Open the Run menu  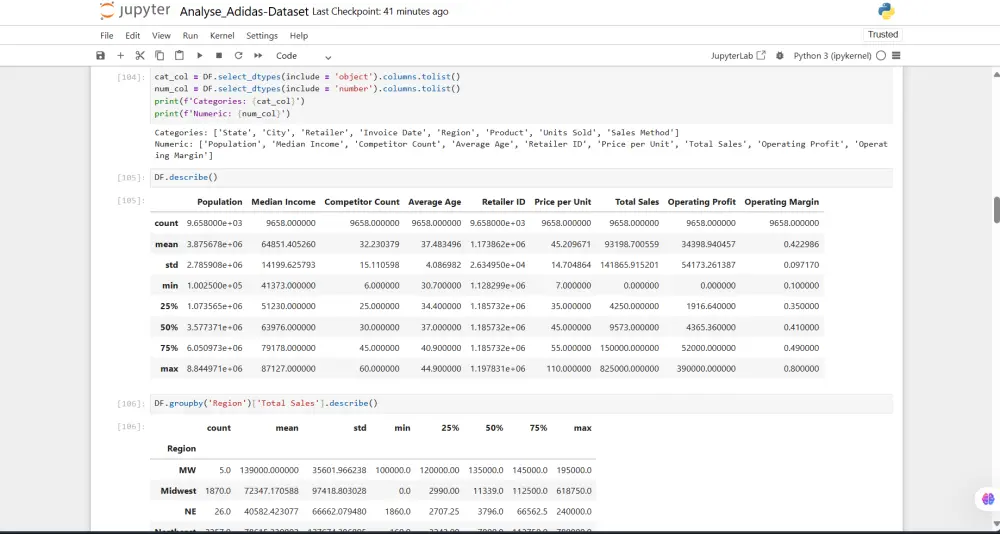(x=190, y=36)
